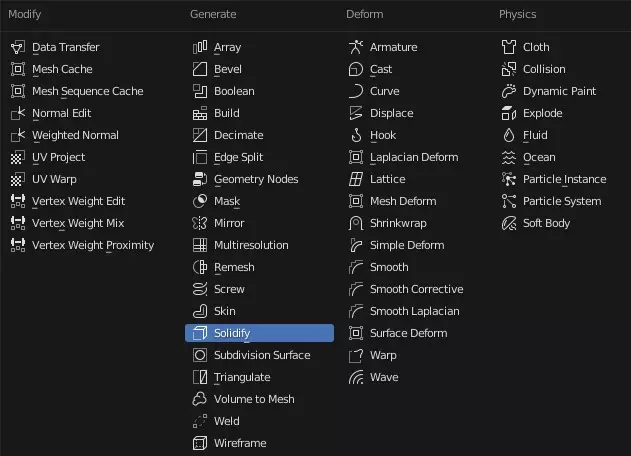Click the Hook modifier icon
The height and width of the screenshot is (456, 631).
[356, 135]
